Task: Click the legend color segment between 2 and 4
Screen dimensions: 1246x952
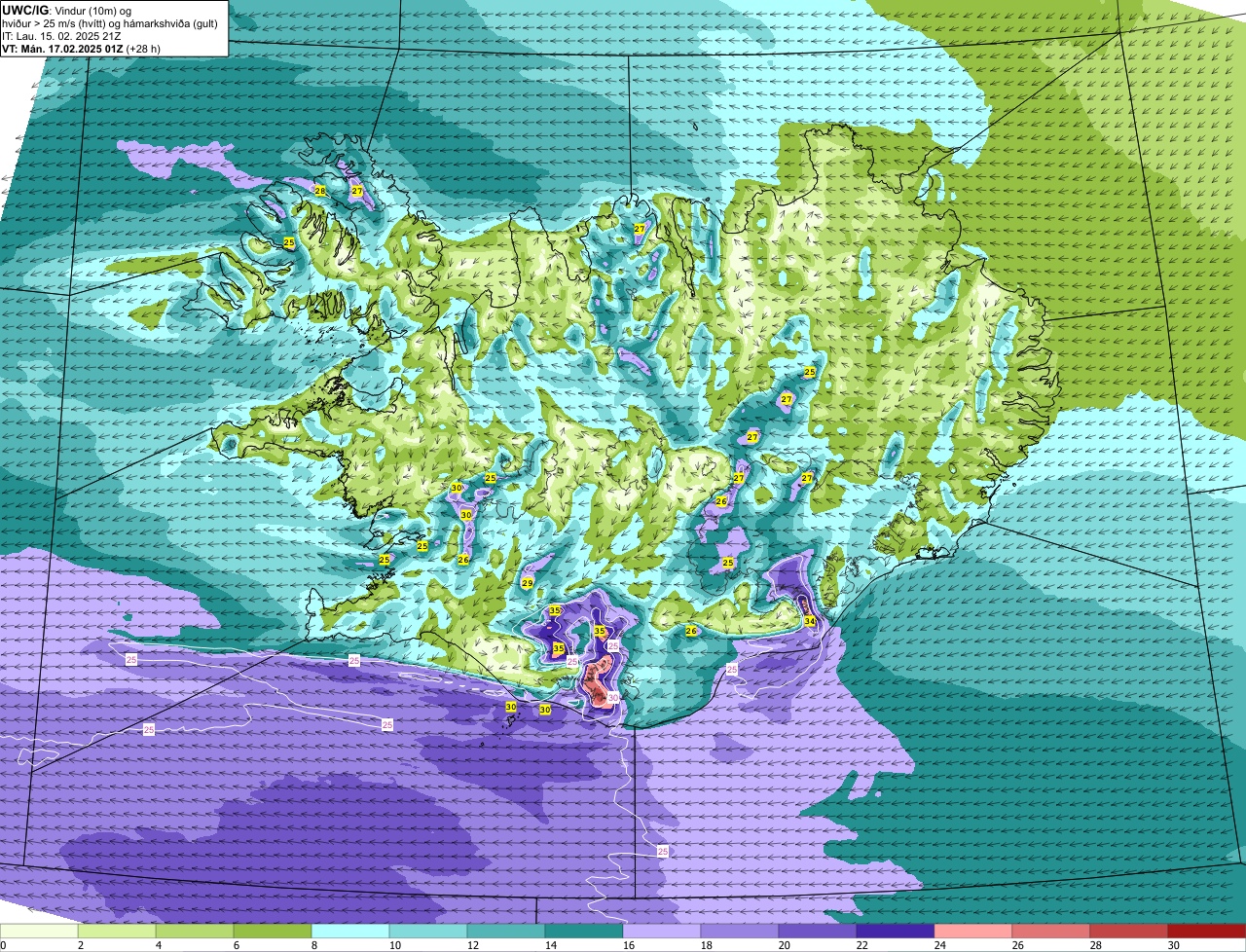Action: pyautogui.click(x=117, y=931)
